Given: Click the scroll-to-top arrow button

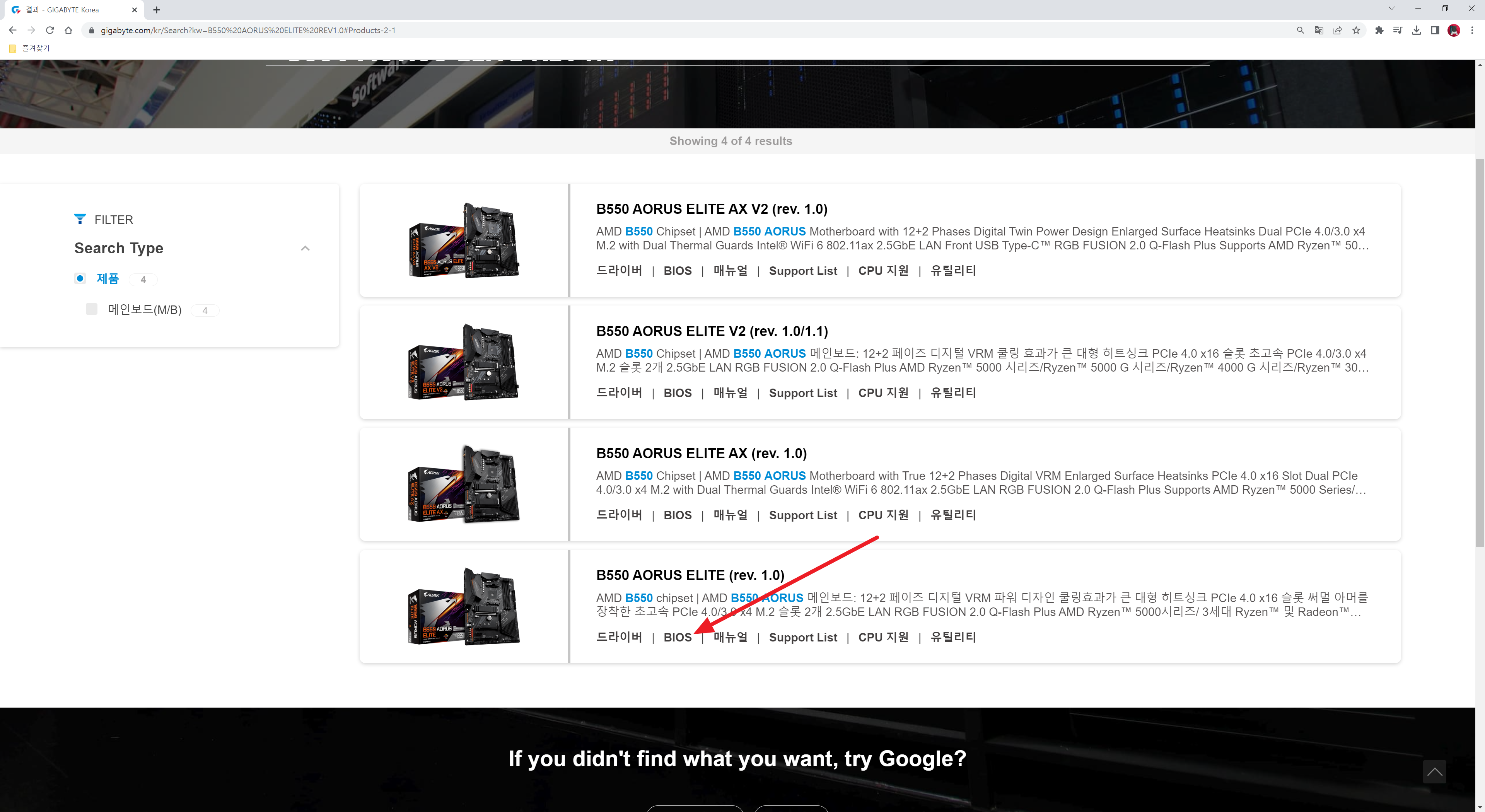Looking at the screenshot, I should [1434, 772].
